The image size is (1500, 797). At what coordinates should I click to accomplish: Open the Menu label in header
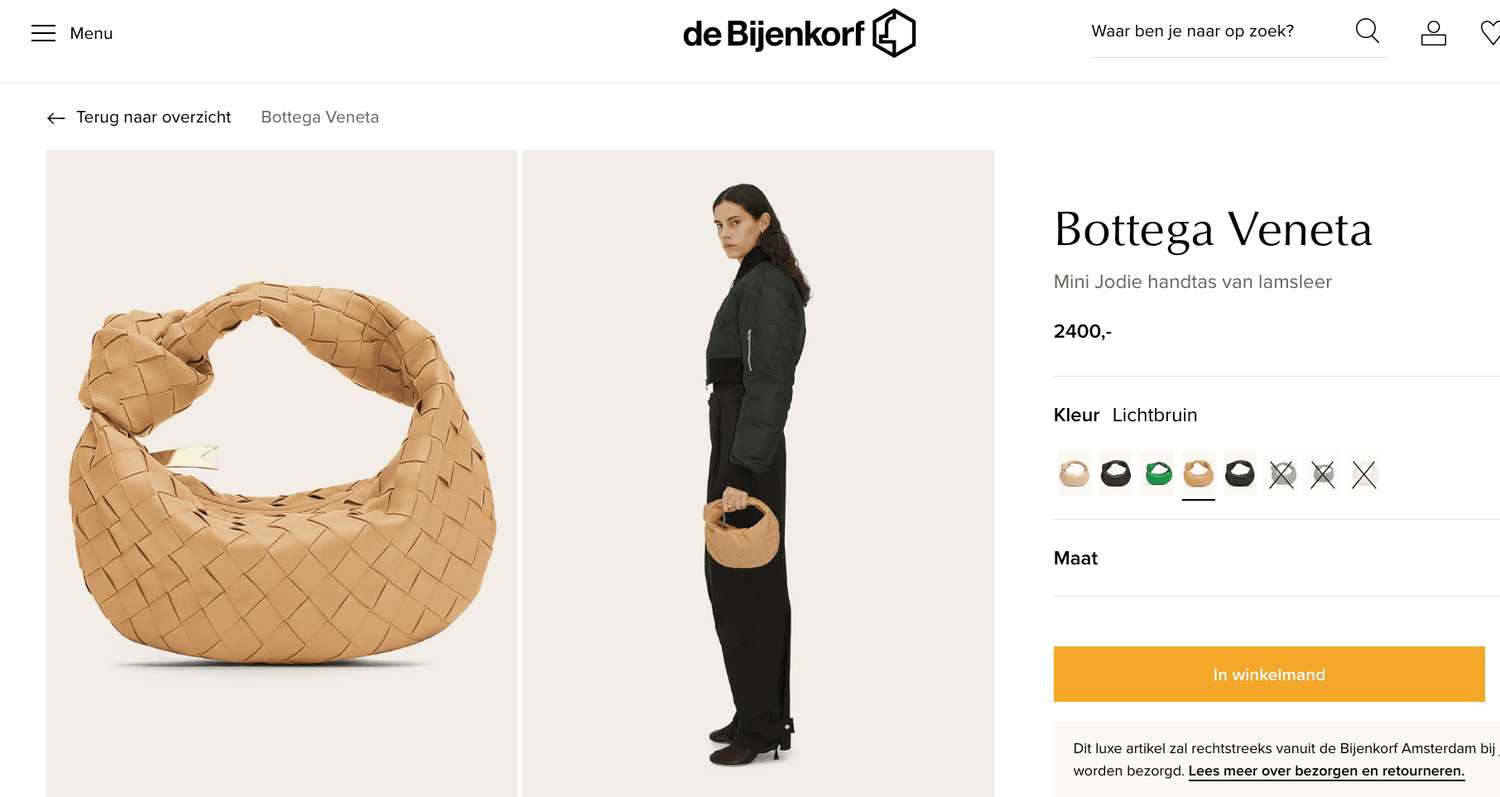91,34
